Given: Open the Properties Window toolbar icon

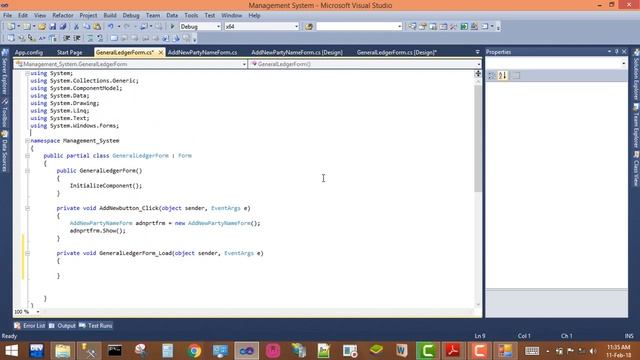Looking at the screenshot, I should coord(423,27).
